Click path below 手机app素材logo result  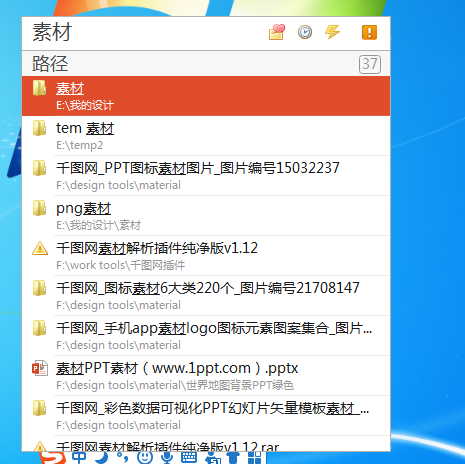(118, 345)
